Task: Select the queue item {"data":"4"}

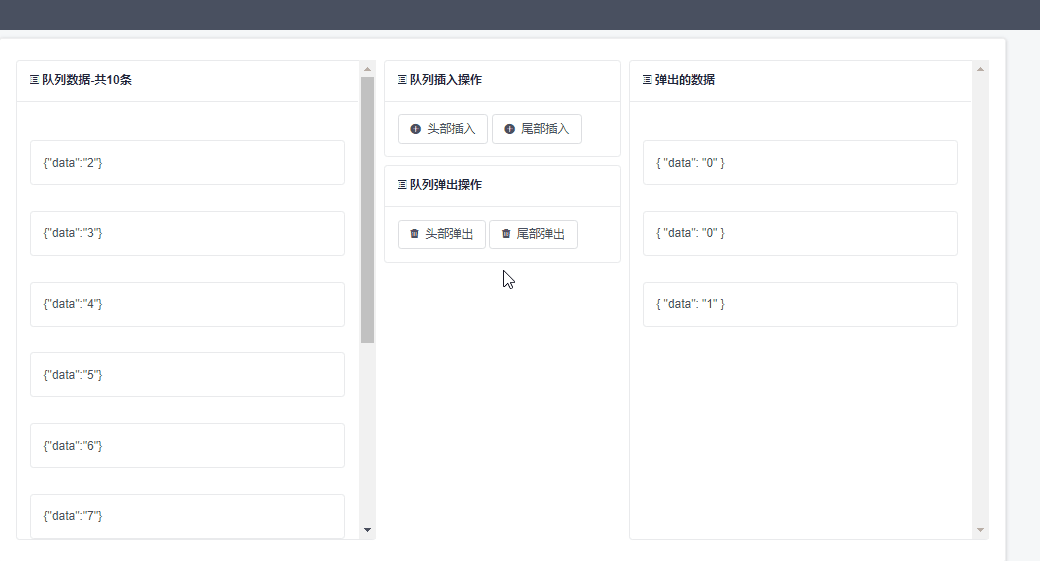Action: point(187,304)
